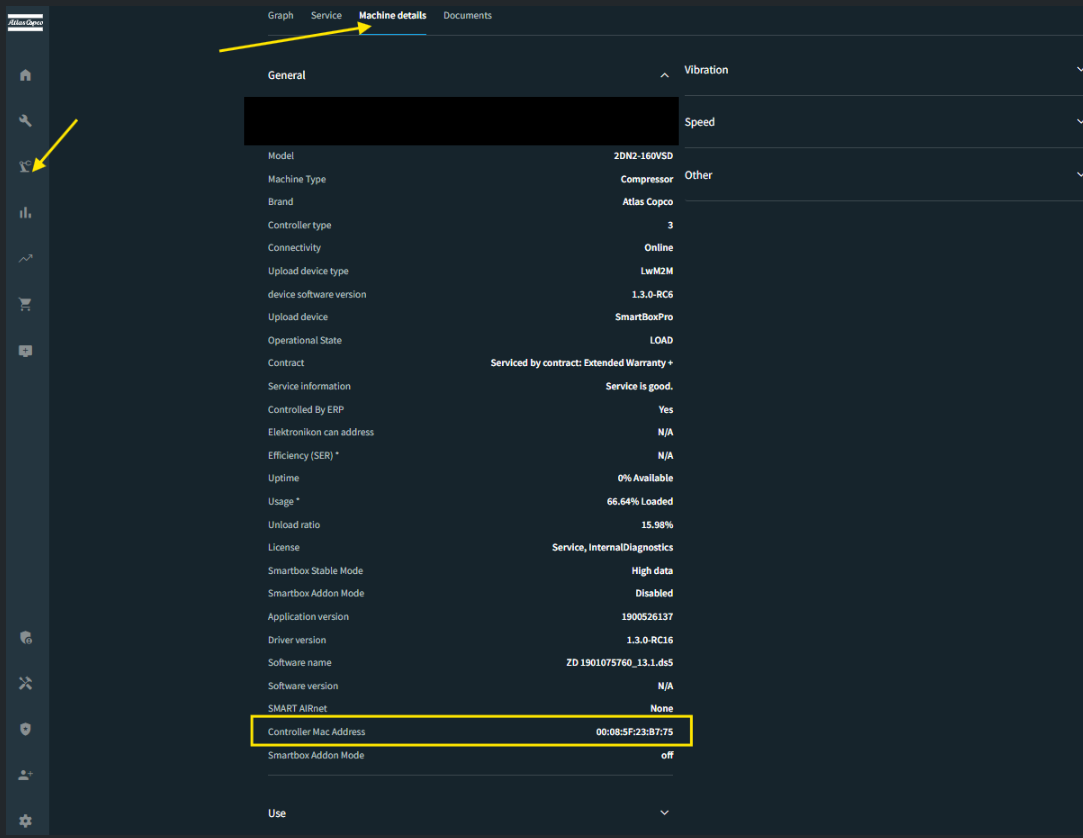Click the Atlas Copco brand value

pyautogui.click(x=648, y=202)
